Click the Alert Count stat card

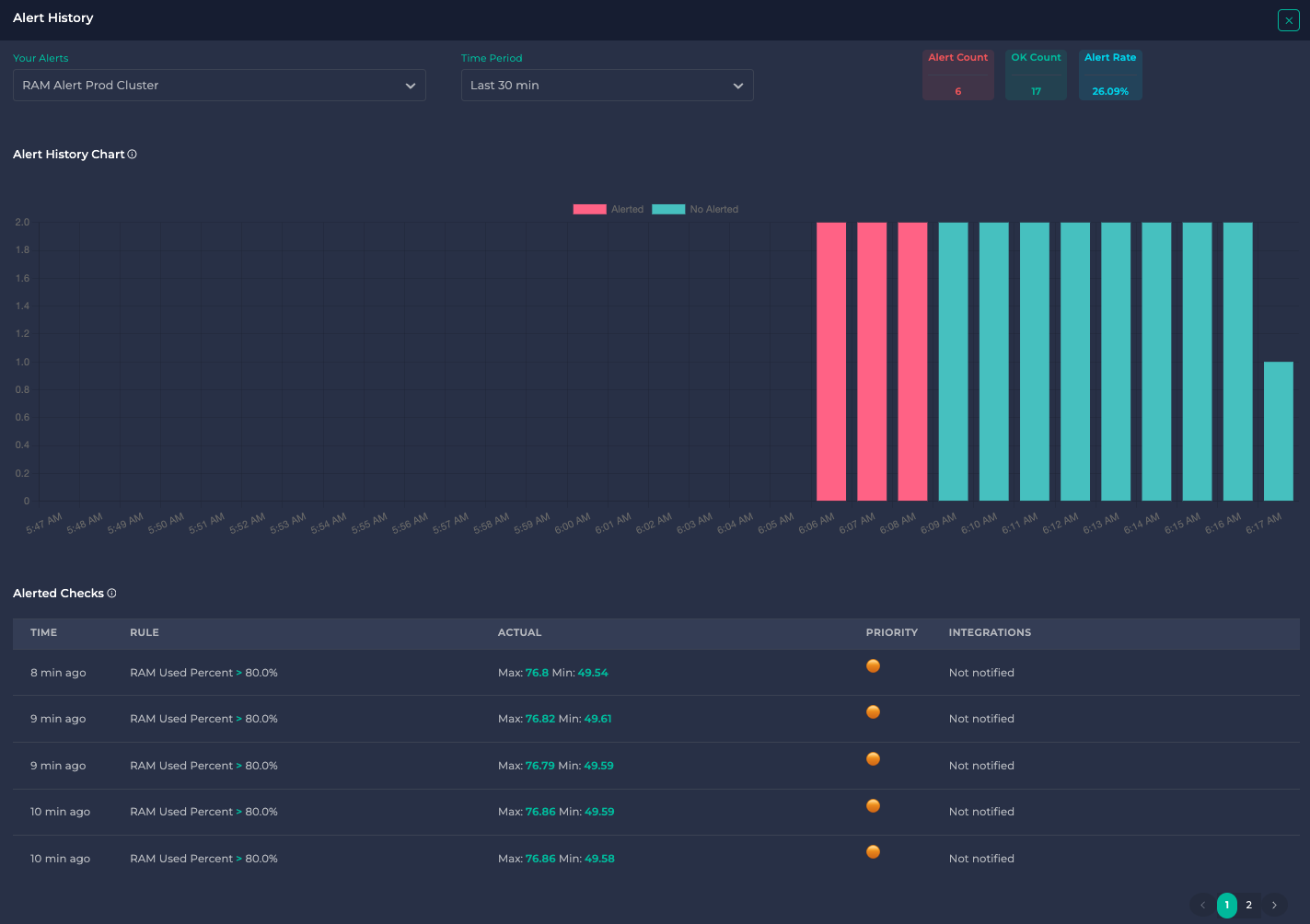point(957,75)
